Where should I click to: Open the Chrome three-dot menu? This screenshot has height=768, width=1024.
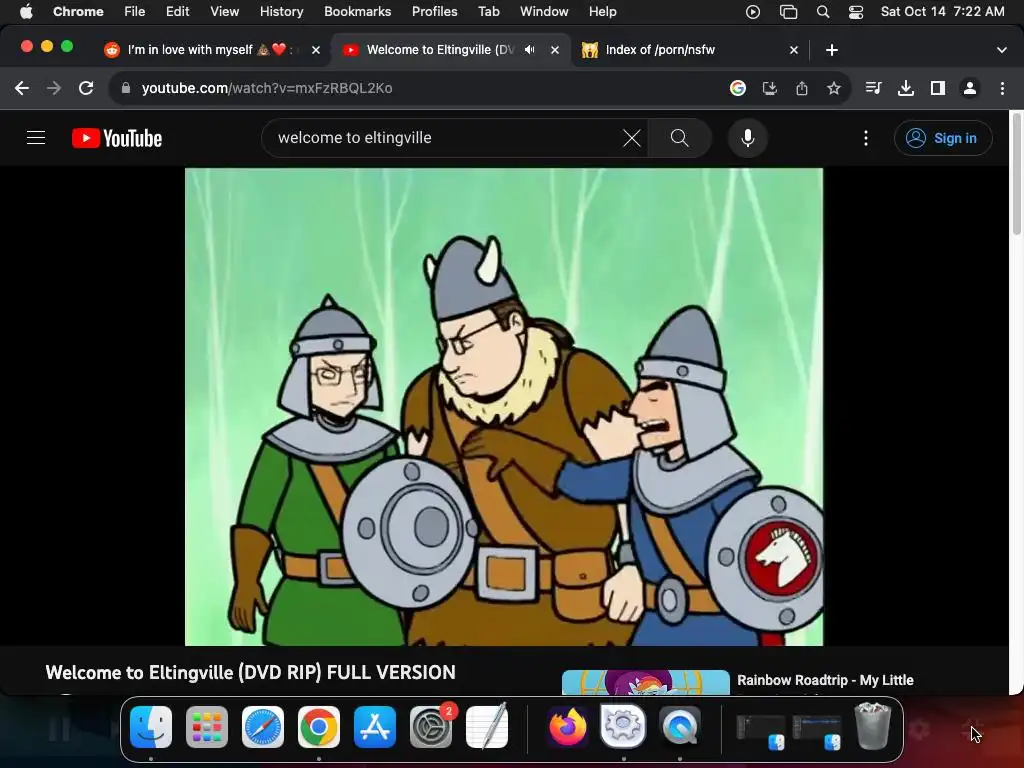pyautogui.click(x=1002, y=88)
